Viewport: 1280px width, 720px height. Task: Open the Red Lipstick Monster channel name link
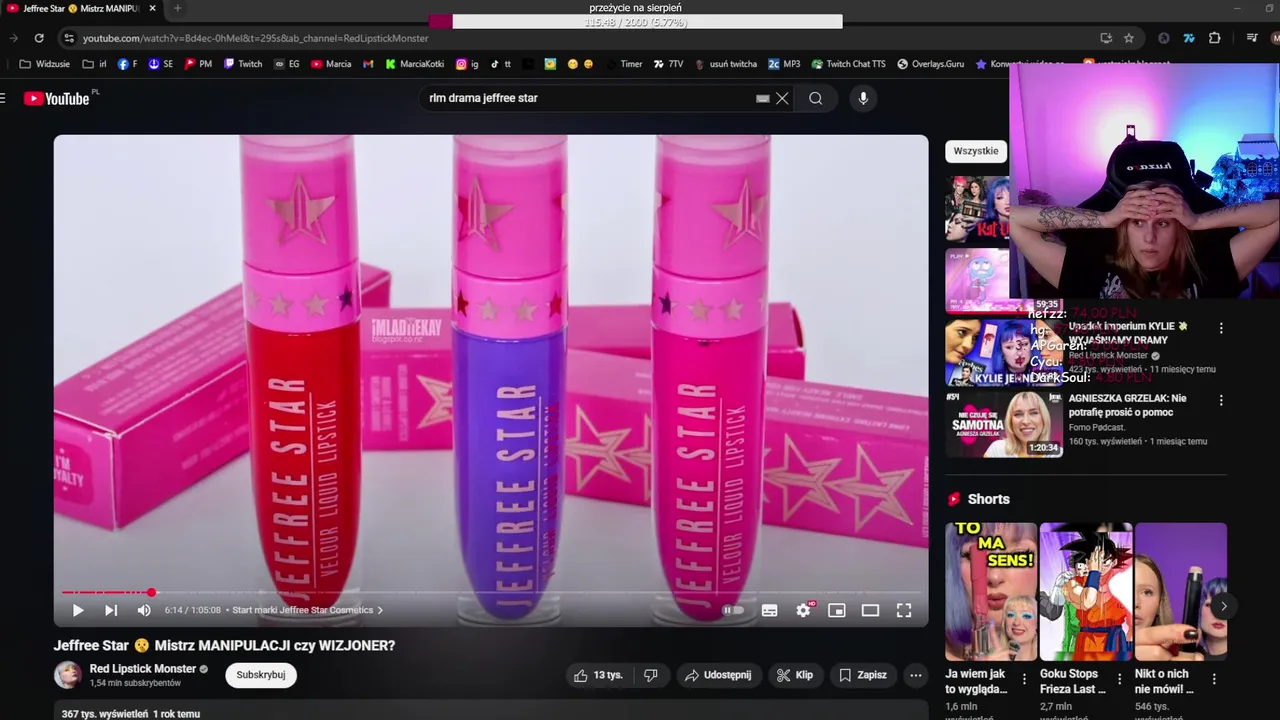point(143,669)
